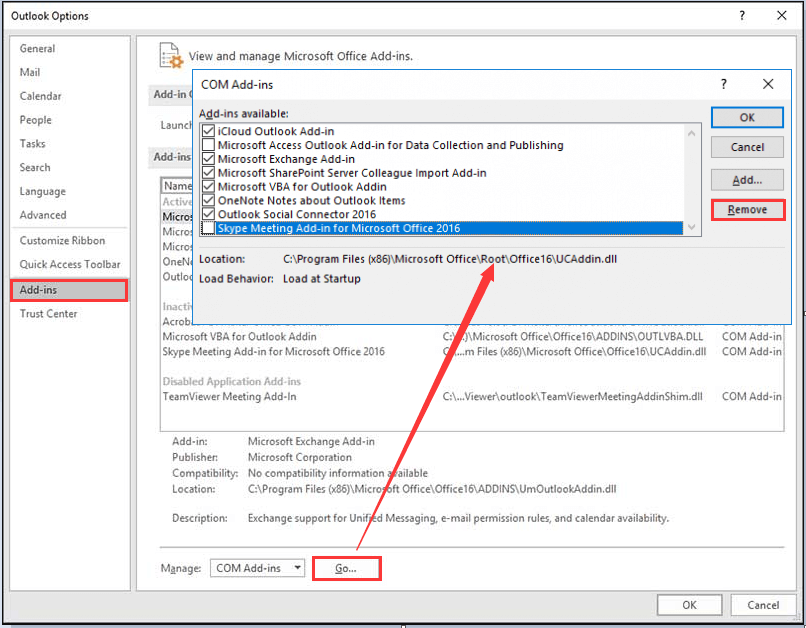Open the Advanced options category
Screen dimensions: 806x628
pos(43,215)
